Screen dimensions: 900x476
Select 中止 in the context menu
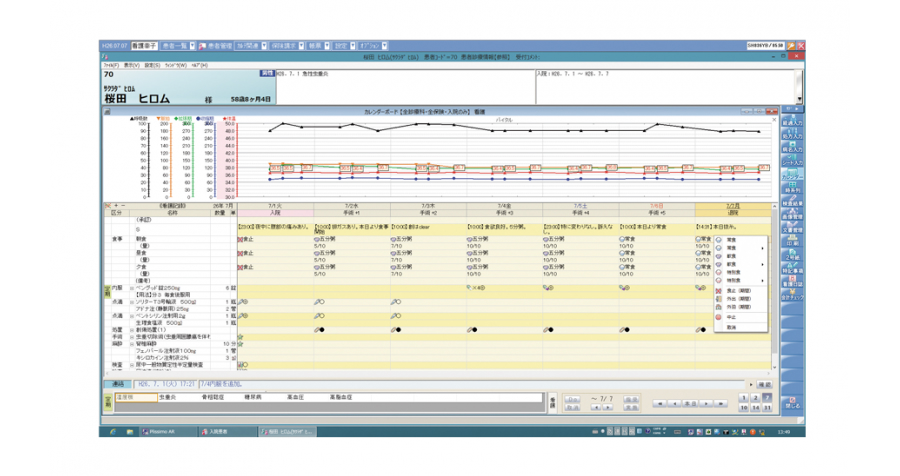(x=740, y=317)
